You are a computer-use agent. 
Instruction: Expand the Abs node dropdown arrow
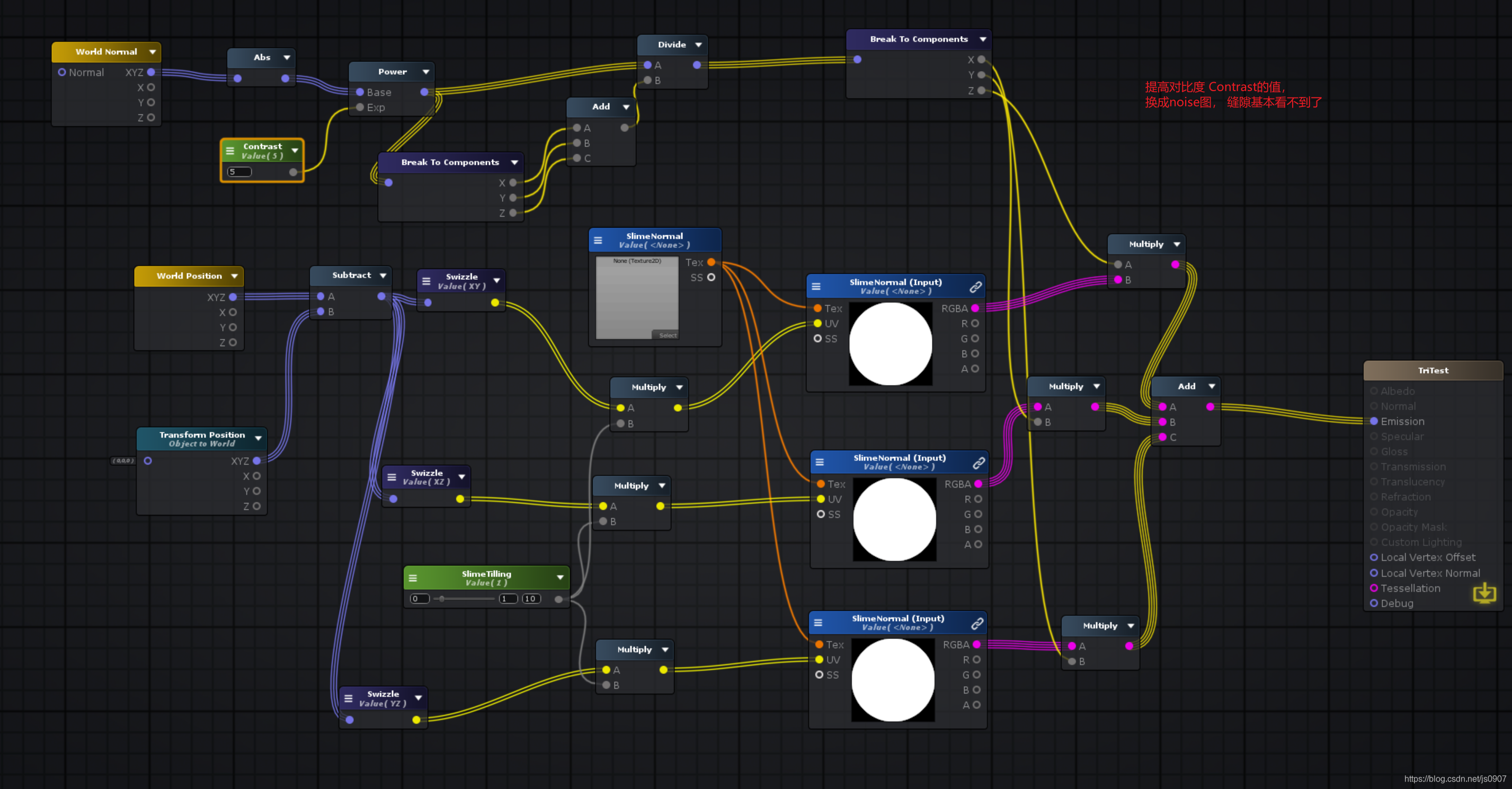tap(287, 58)
